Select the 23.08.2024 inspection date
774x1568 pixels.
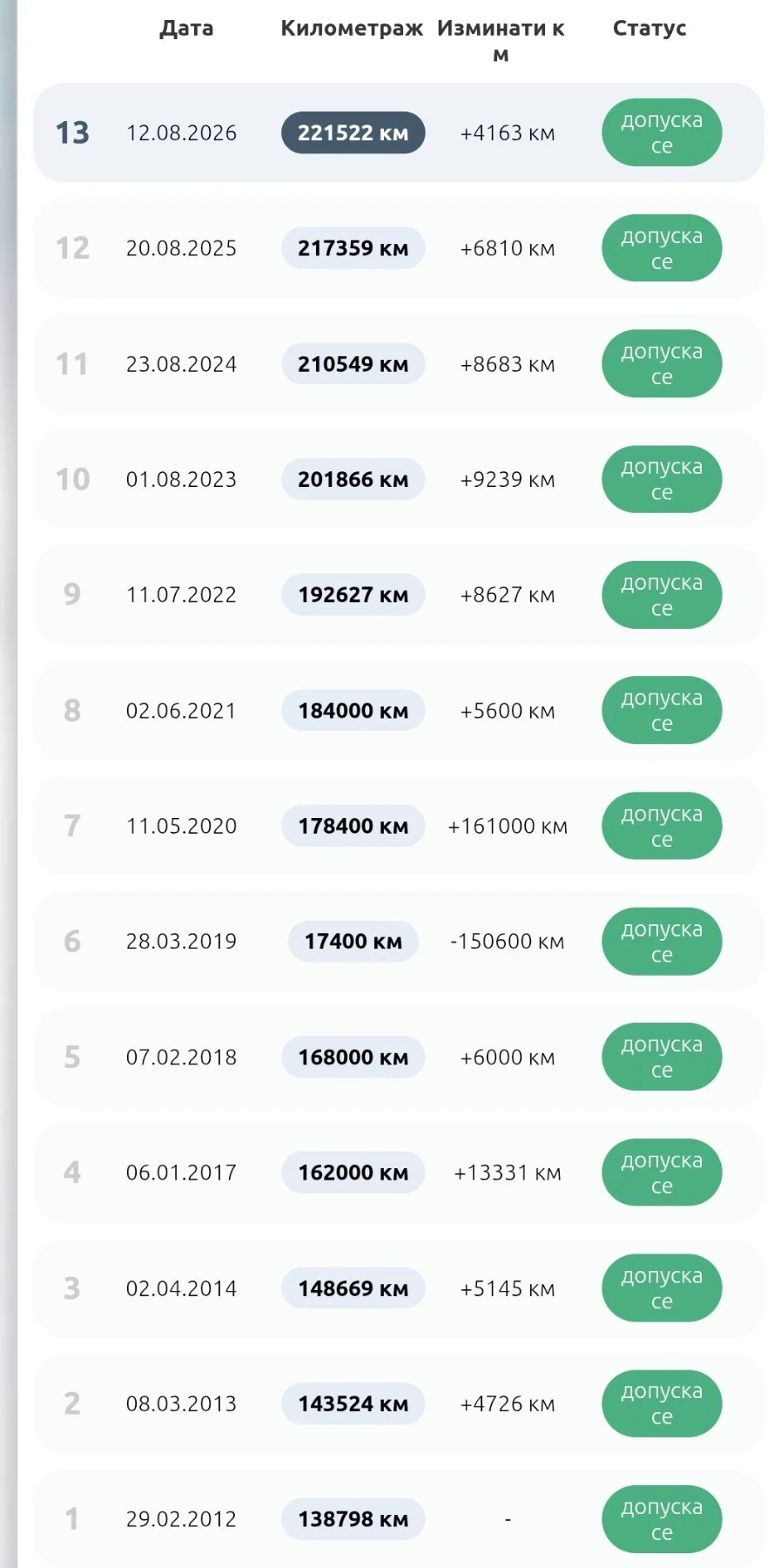click(x=181, y=364)
